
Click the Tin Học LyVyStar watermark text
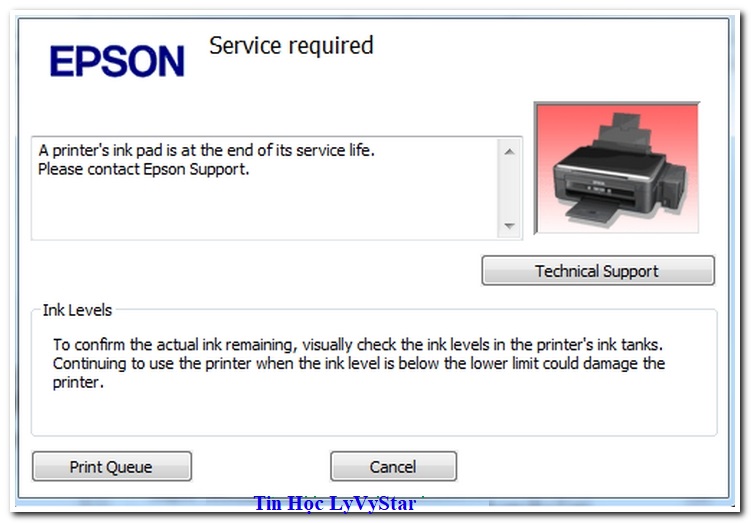coord(335,503)
